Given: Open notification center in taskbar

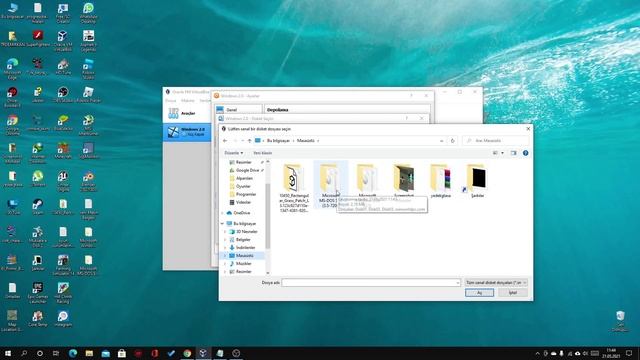Looking at the screenshot, I should coord(629,353).
